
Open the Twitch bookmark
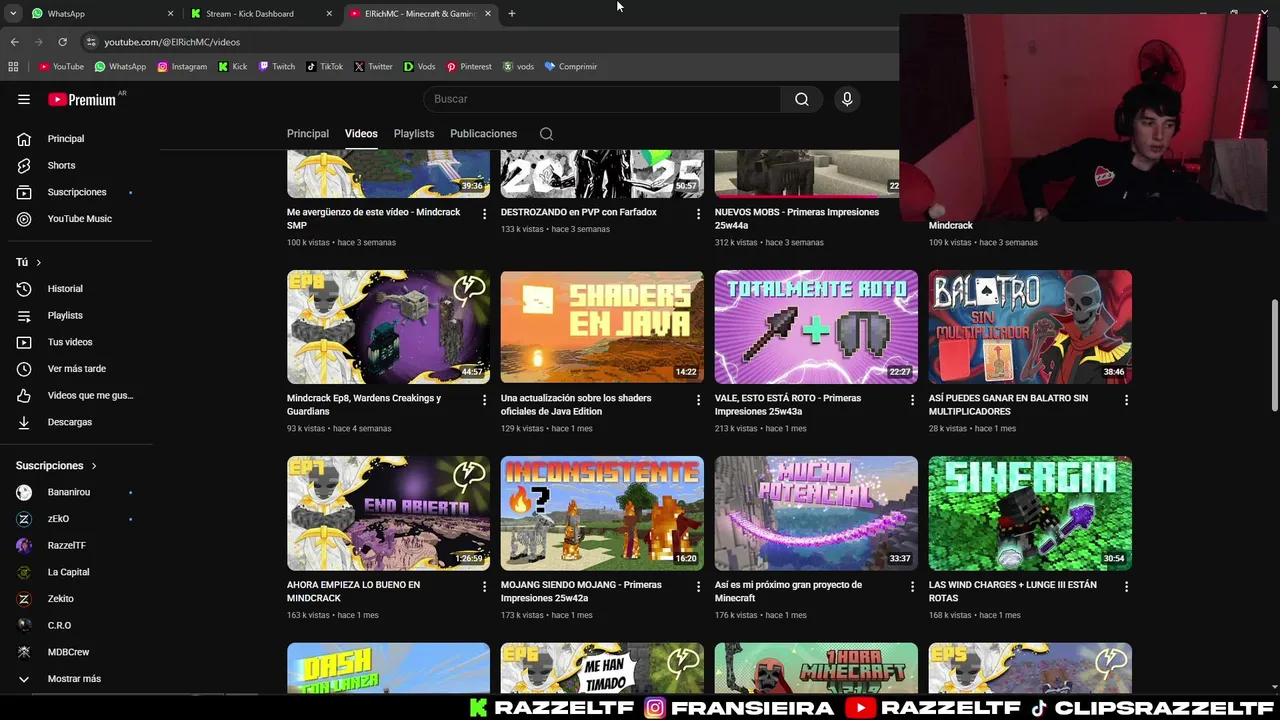click(x=277, y=67)
